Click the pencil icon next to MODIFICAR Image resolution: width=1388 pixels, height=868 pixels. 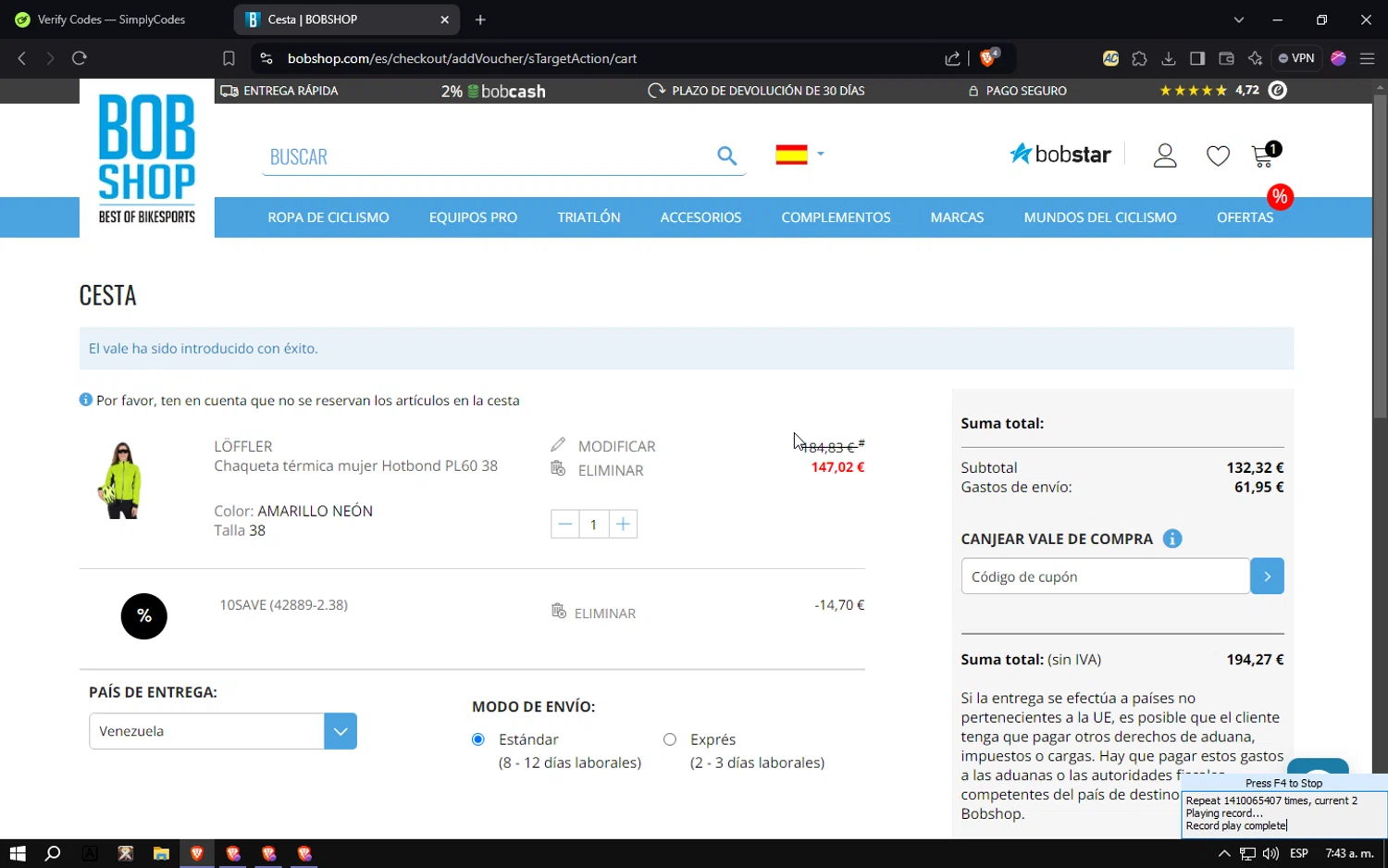(558, 445)
